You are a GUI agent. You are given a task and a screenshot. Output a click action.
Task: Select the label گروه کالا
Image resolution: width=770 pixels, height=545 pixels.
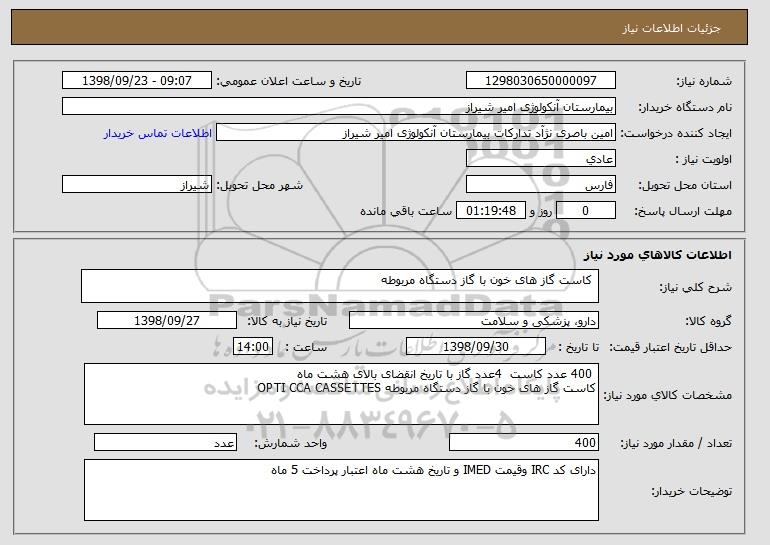(x=709, y=321)
